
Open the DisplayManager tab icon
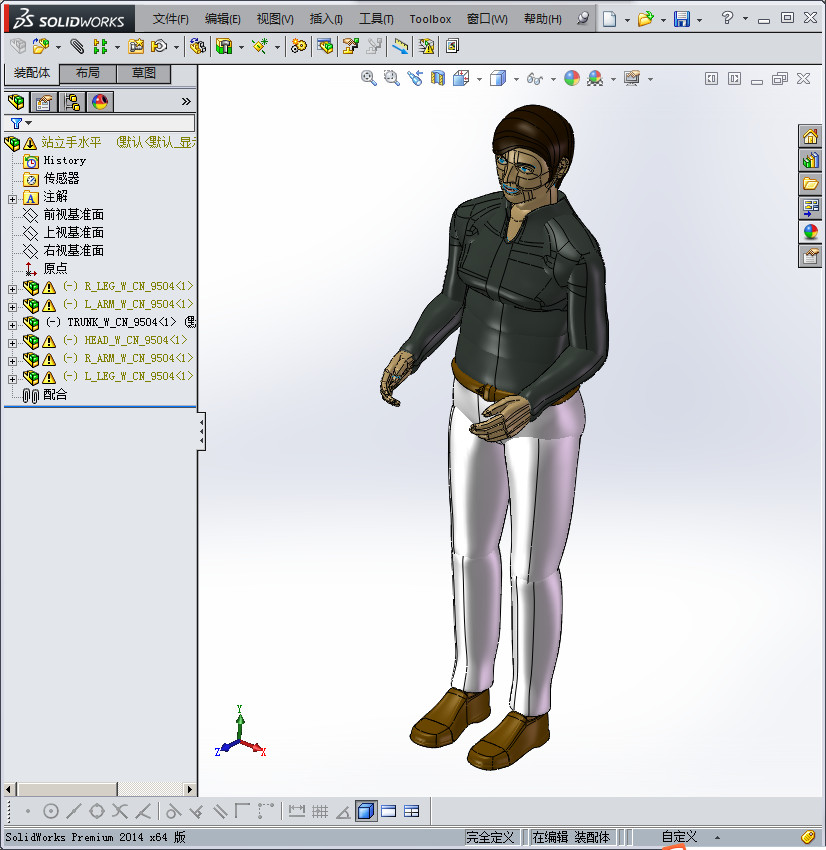click(100, 101)
